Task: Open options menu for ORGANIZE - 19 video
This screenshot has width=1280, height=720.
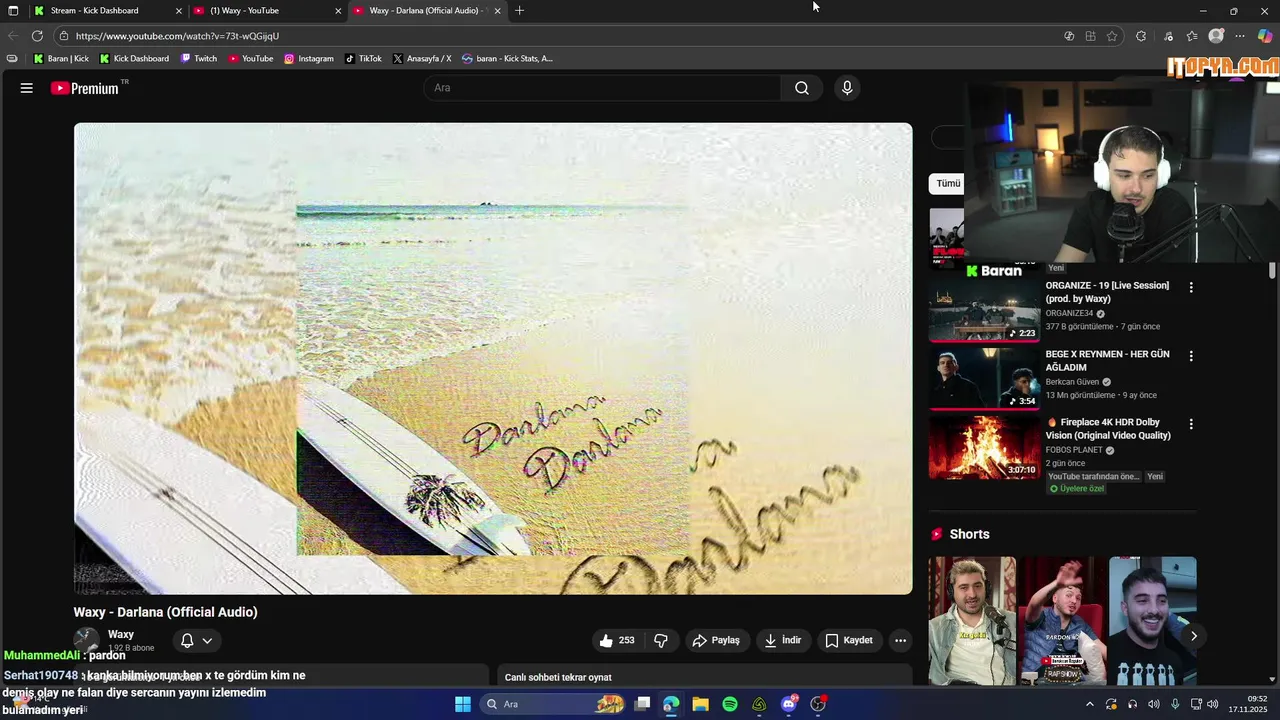Action: (1190, 287)
